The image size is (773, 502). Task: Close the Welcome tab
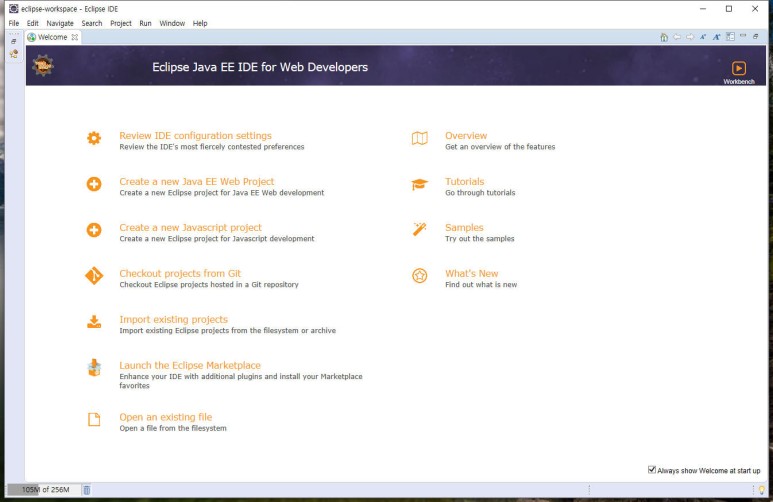tap(74, 37)
